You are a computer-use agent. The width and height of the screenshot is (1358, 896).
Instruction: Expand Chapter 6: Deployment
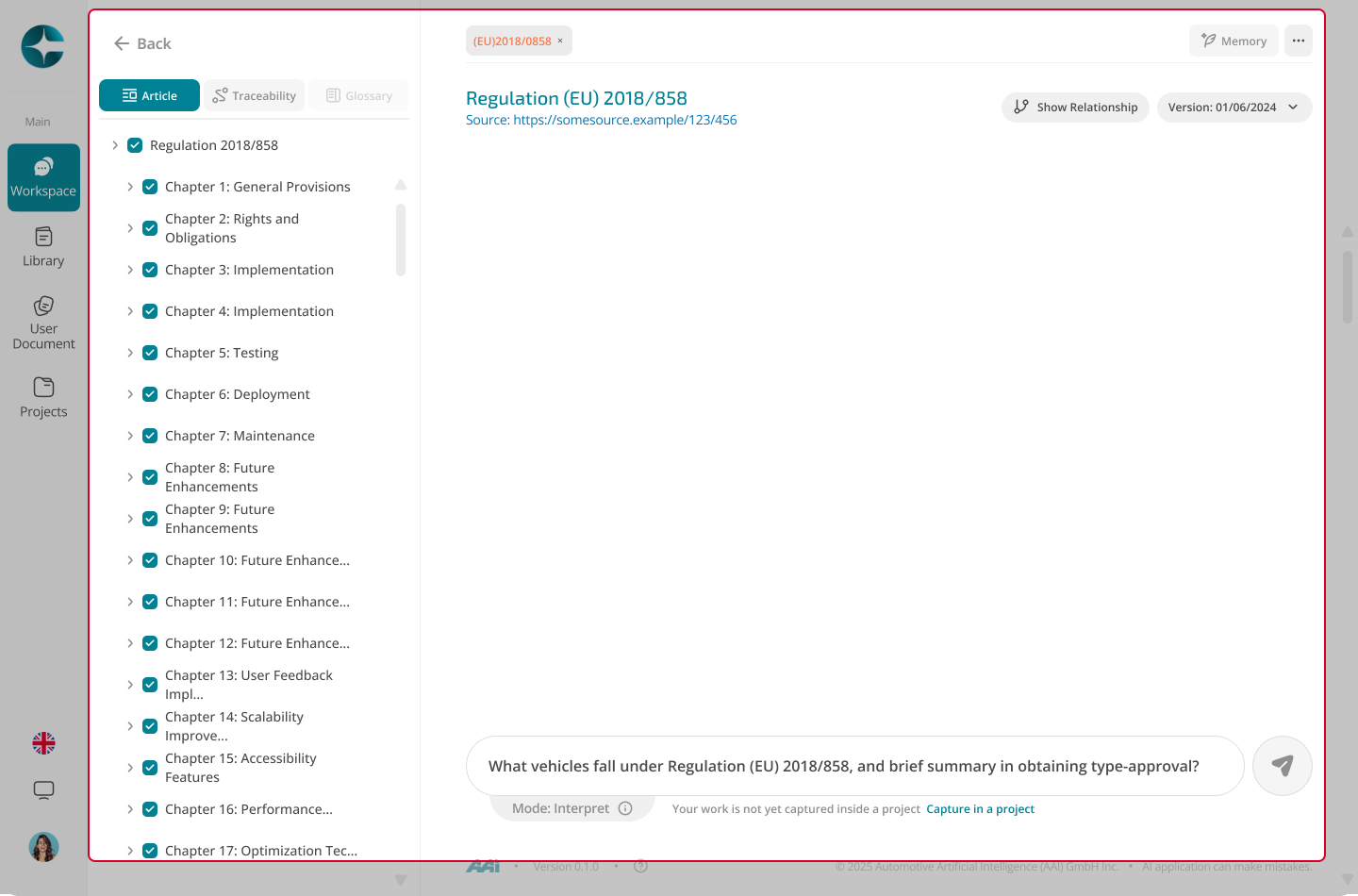coord(130,394)
